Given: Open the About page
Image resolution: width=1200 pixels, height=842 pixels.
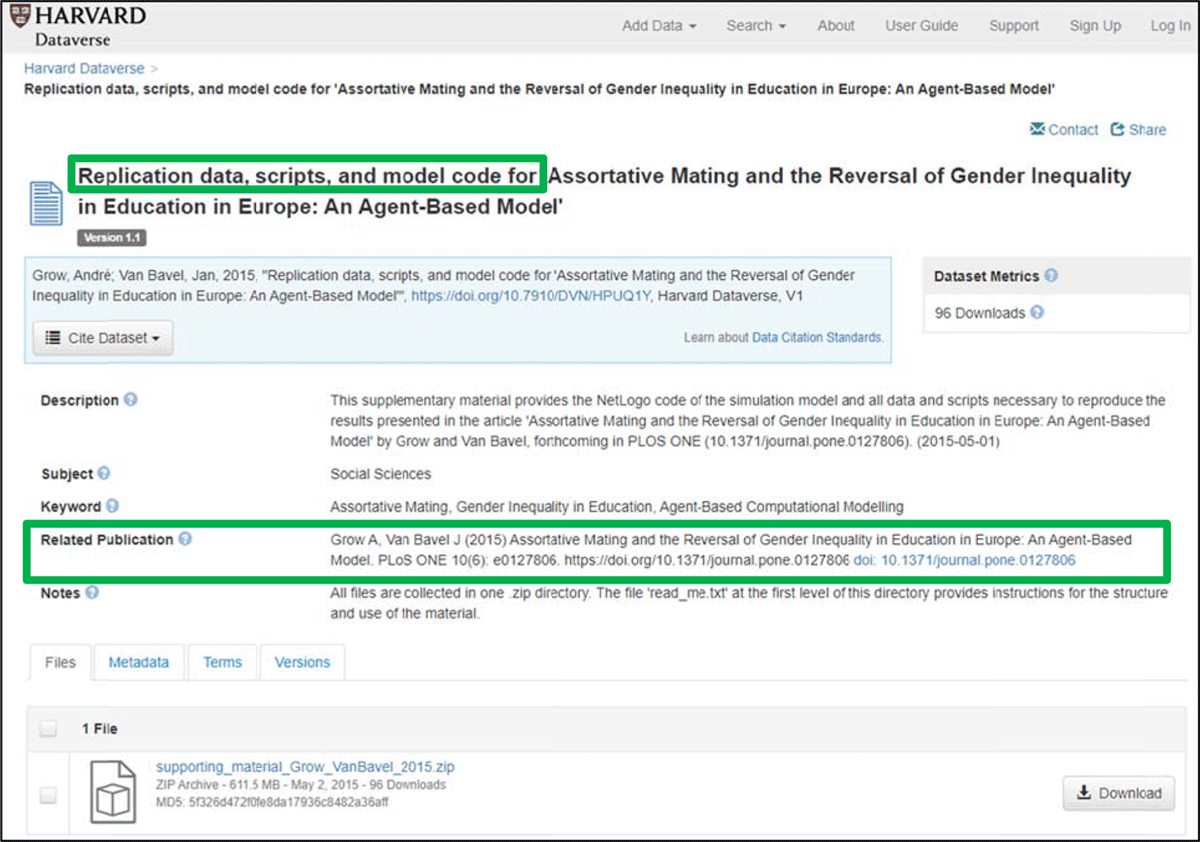Looking at the screenshot, I should pyautogui.click(x=835, y=26).
